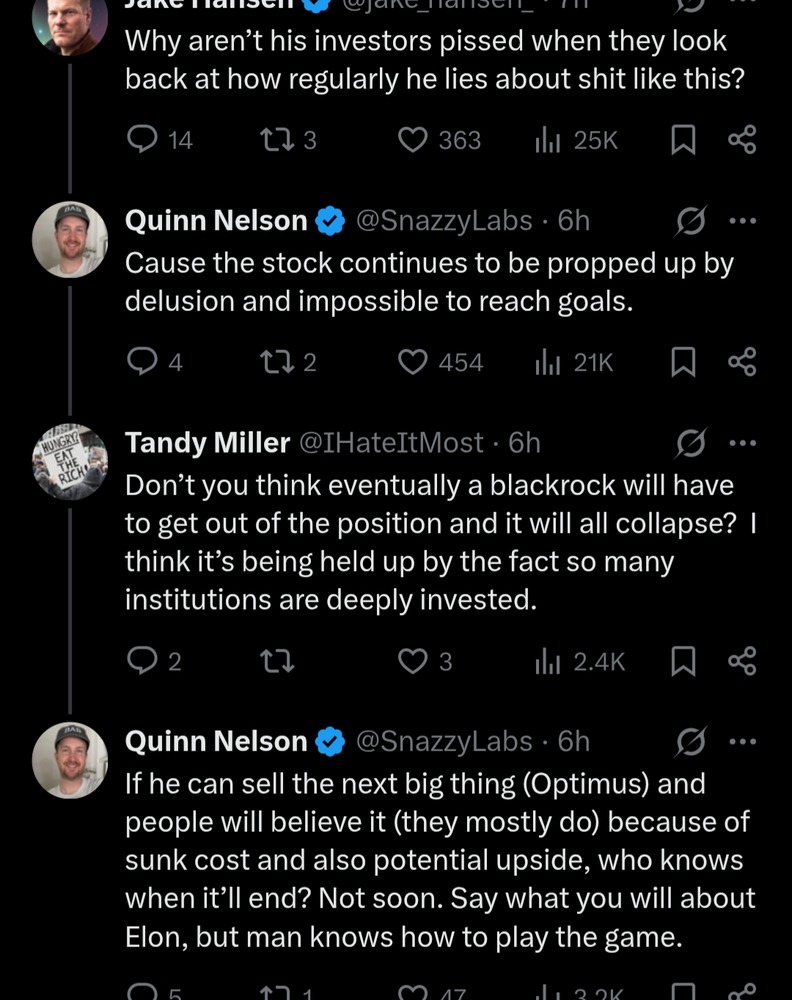Viewport: 792px width, 1000px height.
Task: Open Tandy Miller's profile name
Action: pyautogui.click(x=206, y=442)
